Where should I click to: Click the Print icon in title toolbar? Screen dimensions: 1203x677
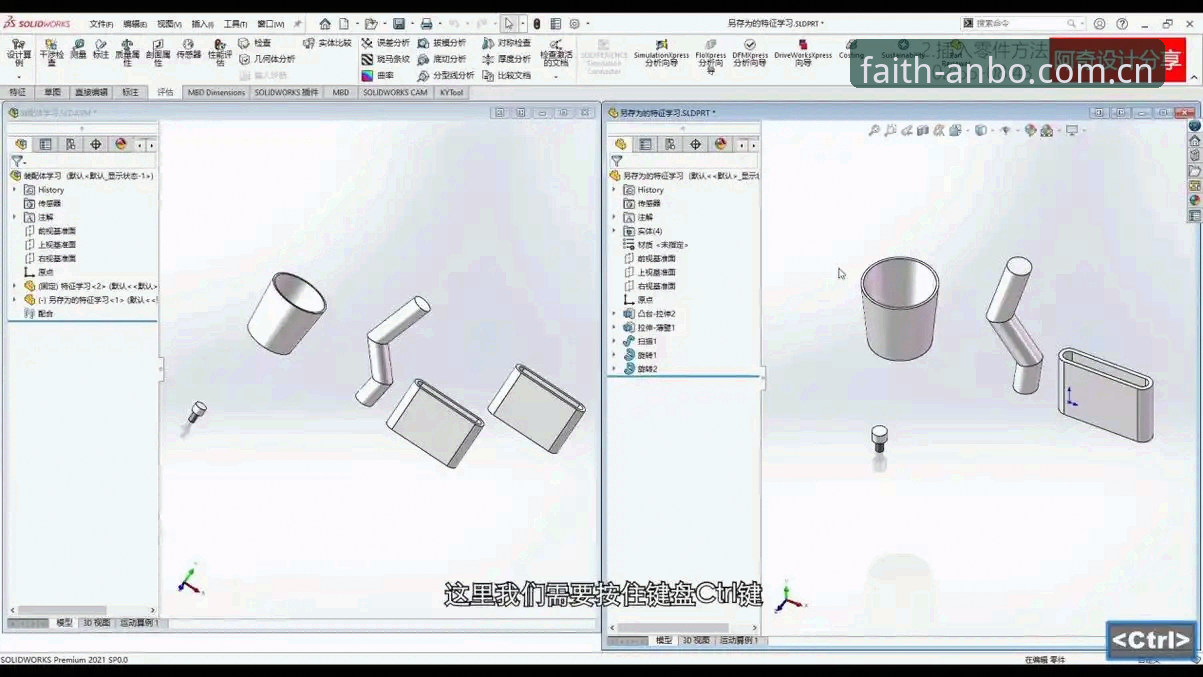coord(427,23)
